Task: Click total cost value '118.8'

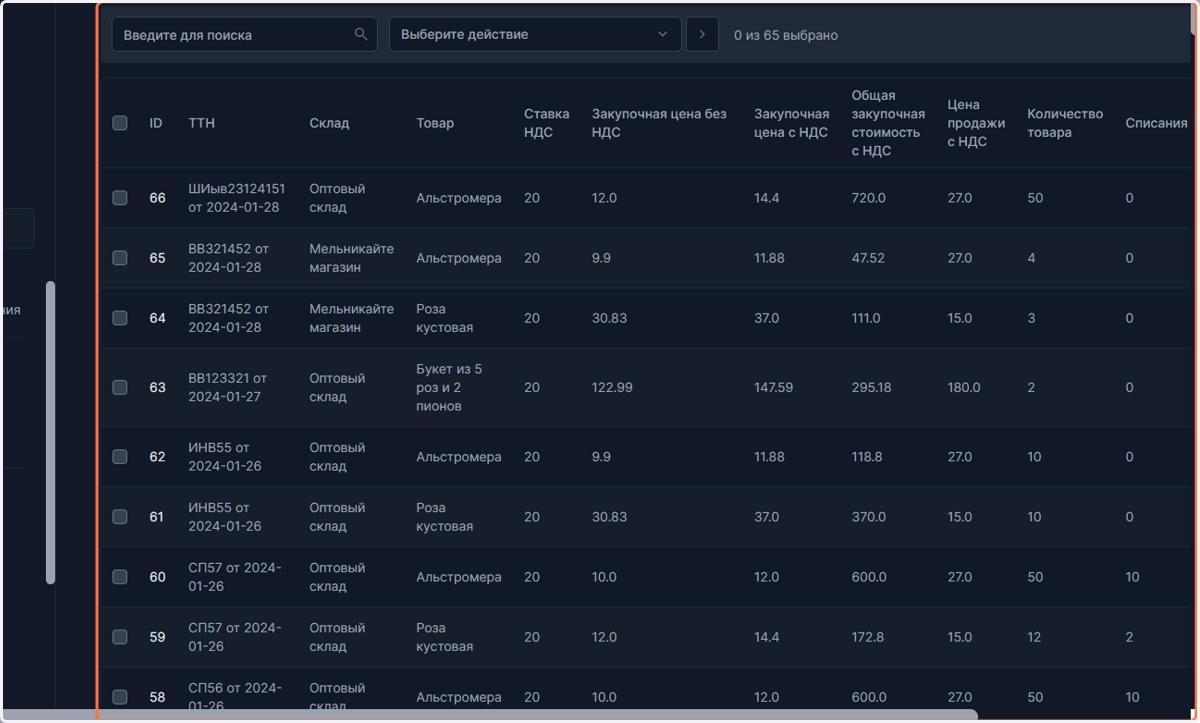Action: (x=868, y=457)
